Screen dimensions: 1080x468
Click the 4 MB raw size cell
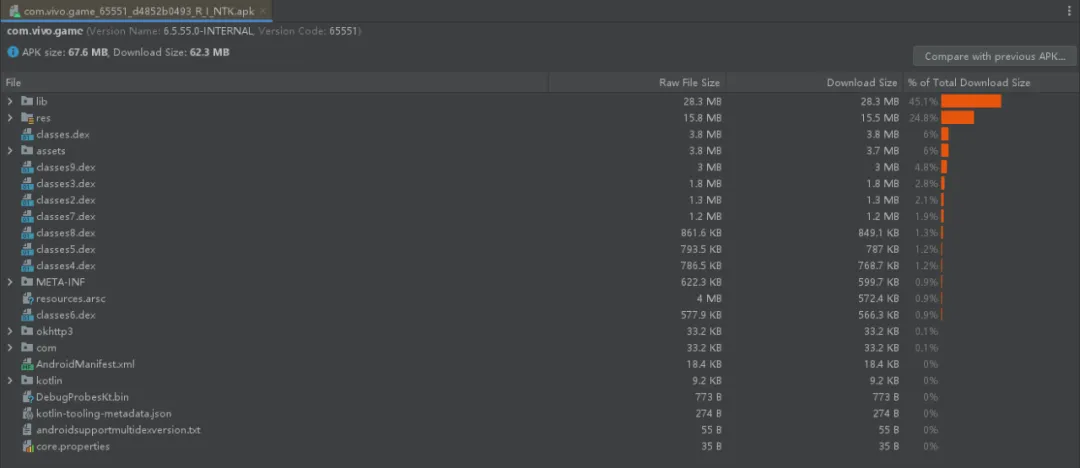click(x=709, y=298)
